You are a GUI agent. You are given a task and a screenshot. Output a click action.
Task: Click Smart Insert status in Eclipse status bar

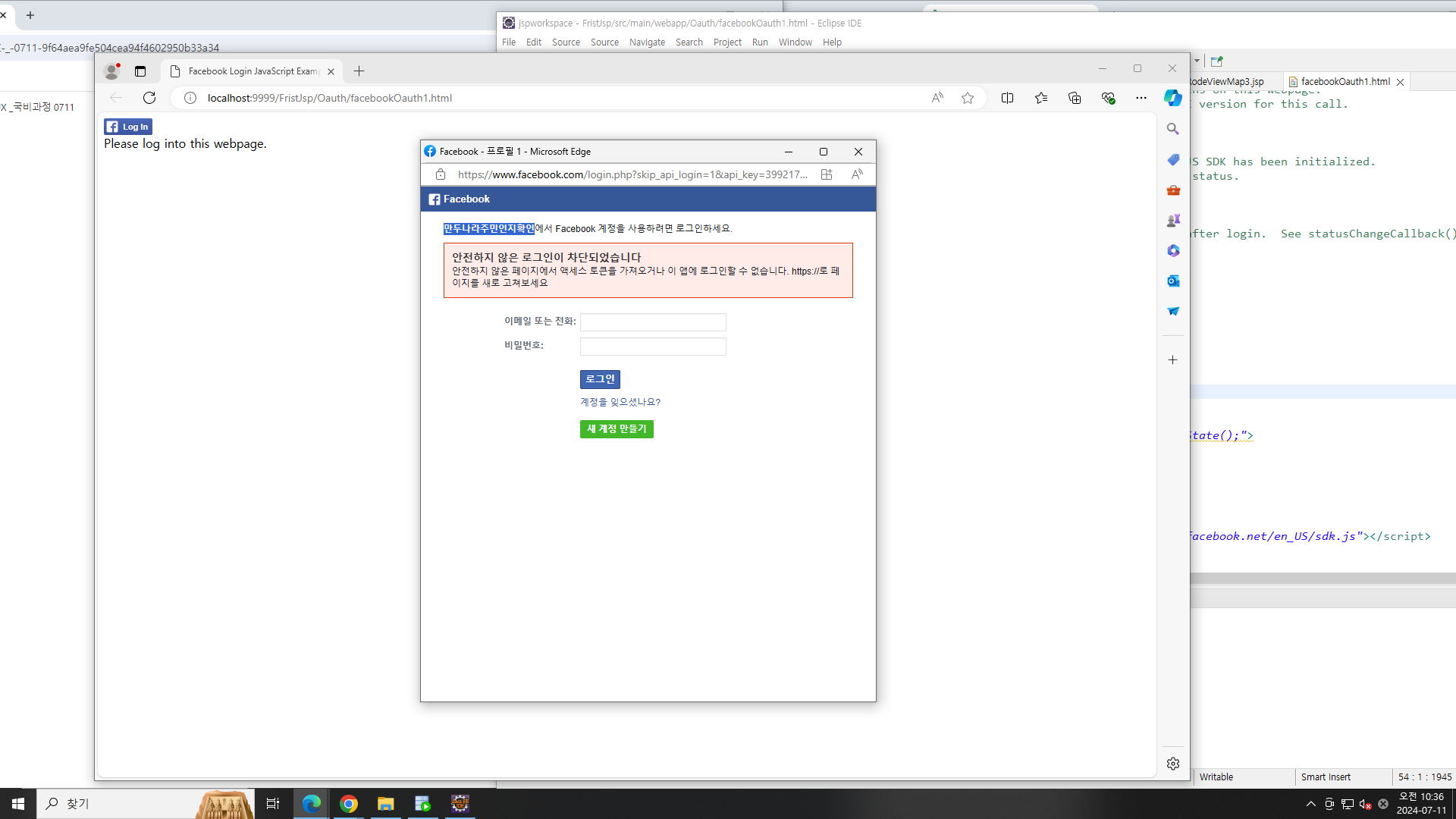tap(1326, 777)
